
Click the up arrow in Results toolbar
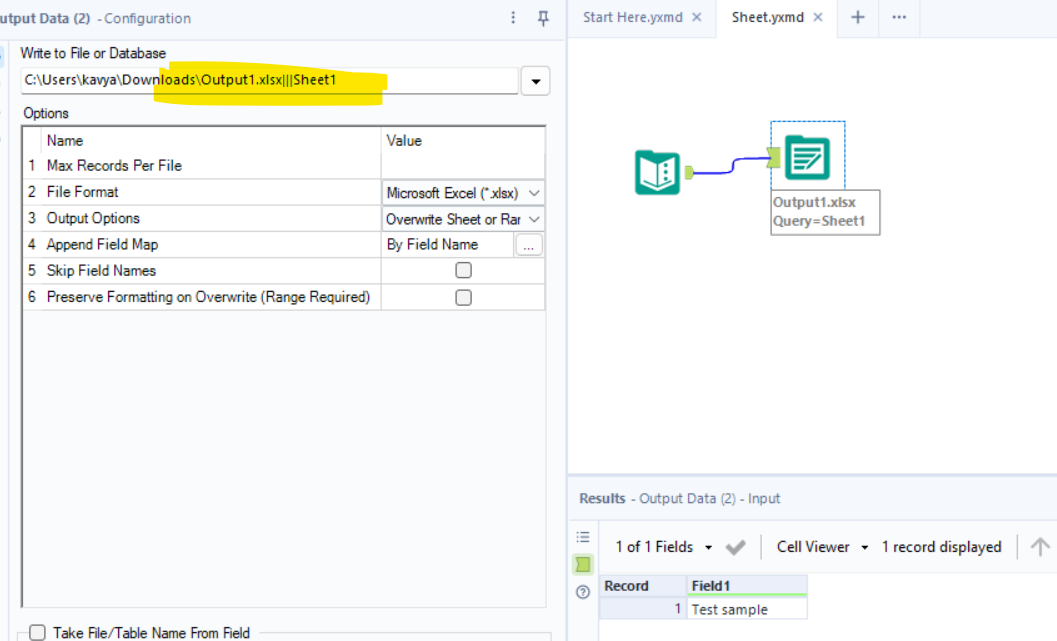1040,547
